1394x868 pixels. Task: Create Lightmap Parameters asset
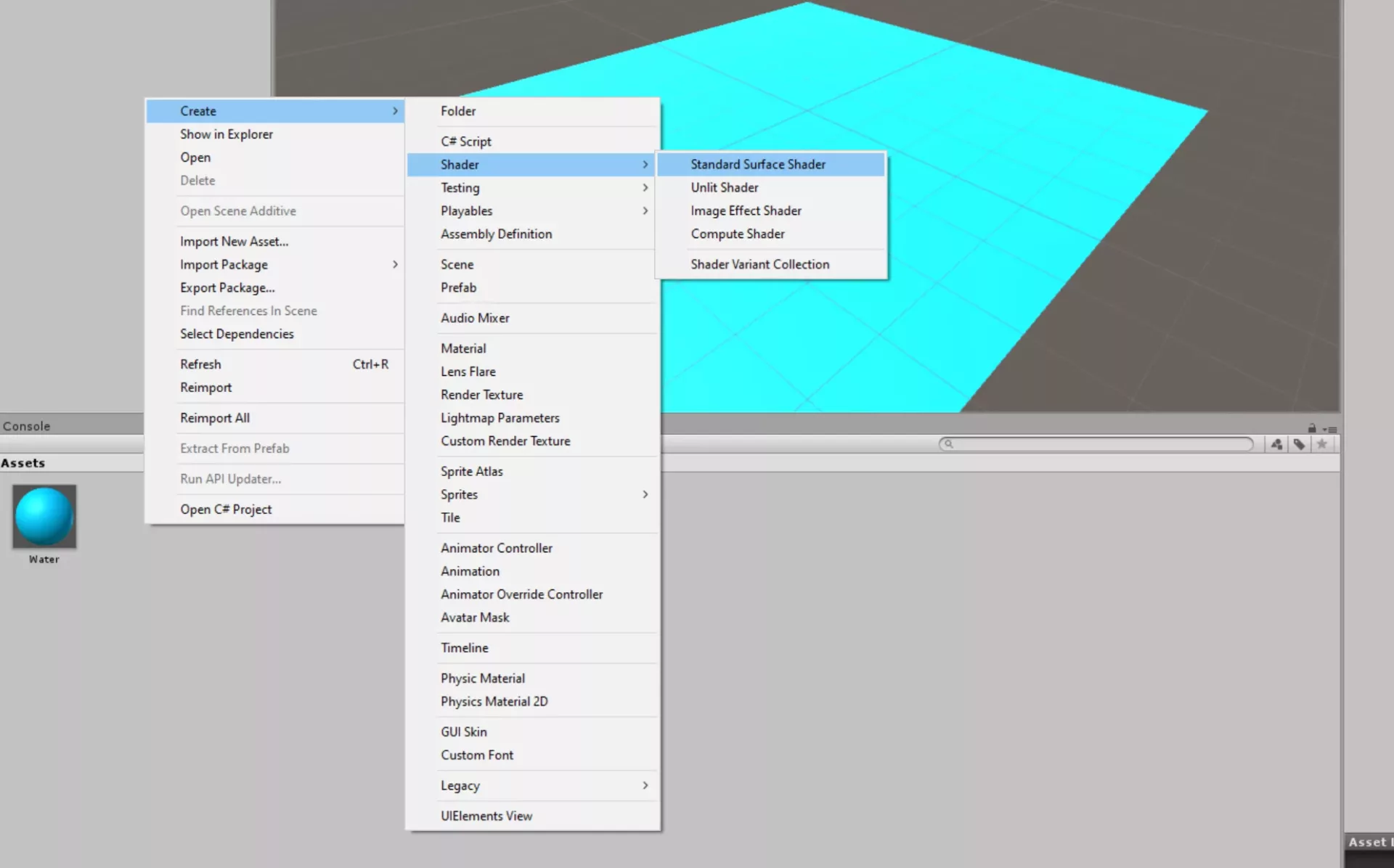click(x=533, y=418)
